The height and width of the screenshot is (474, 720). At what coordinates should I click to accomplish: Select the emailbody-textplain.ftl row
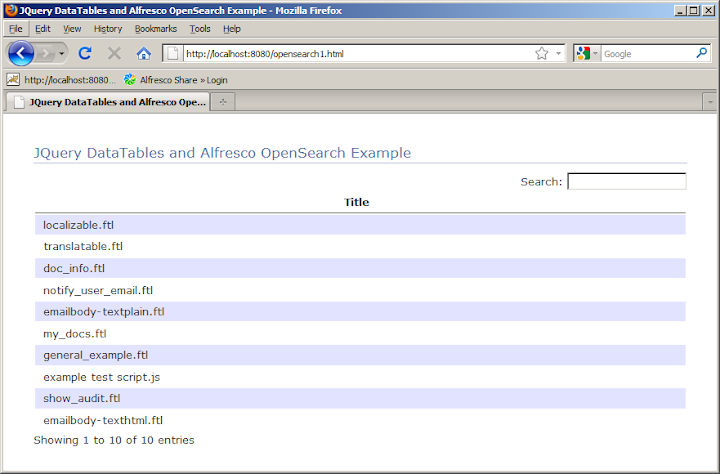[360, 311]
